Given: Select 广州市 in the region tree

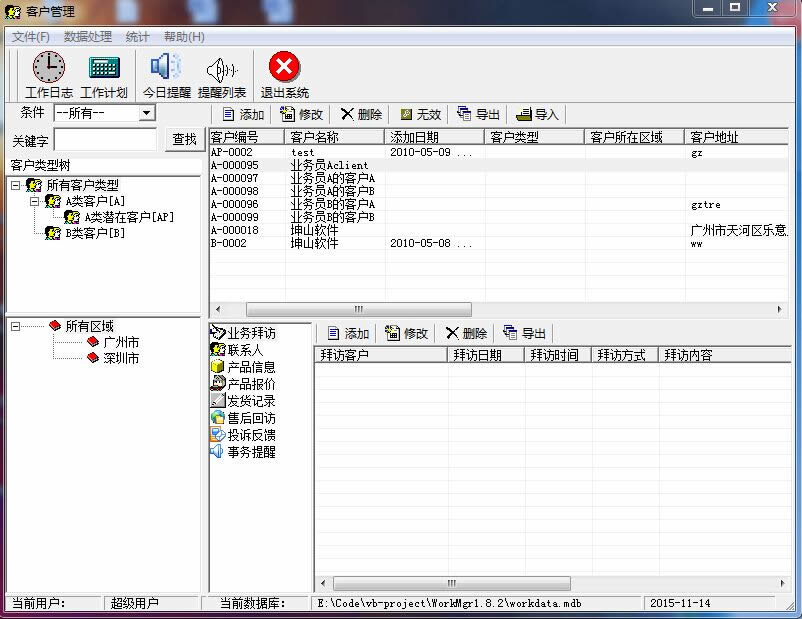Looking at the screenshot, I should [121, 342].
